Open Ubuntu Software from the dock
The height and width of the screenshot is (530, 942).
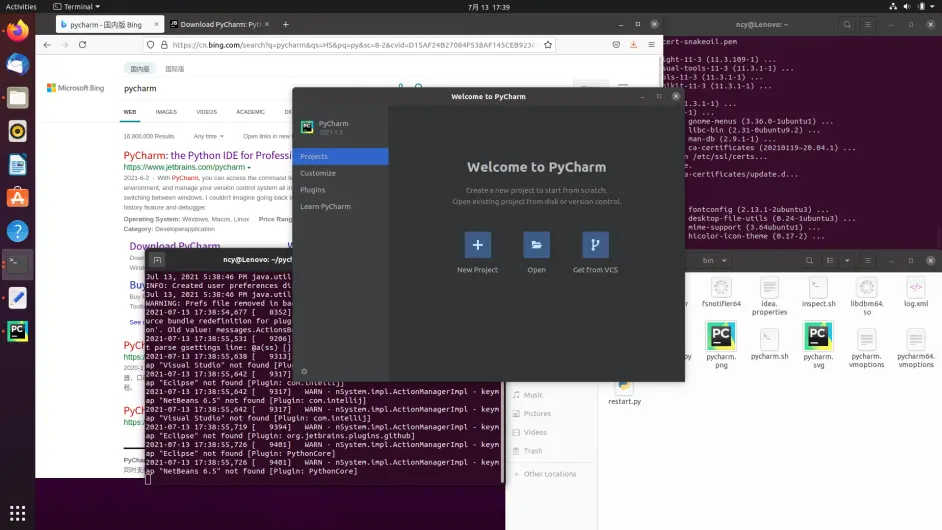tap(17, 198)
